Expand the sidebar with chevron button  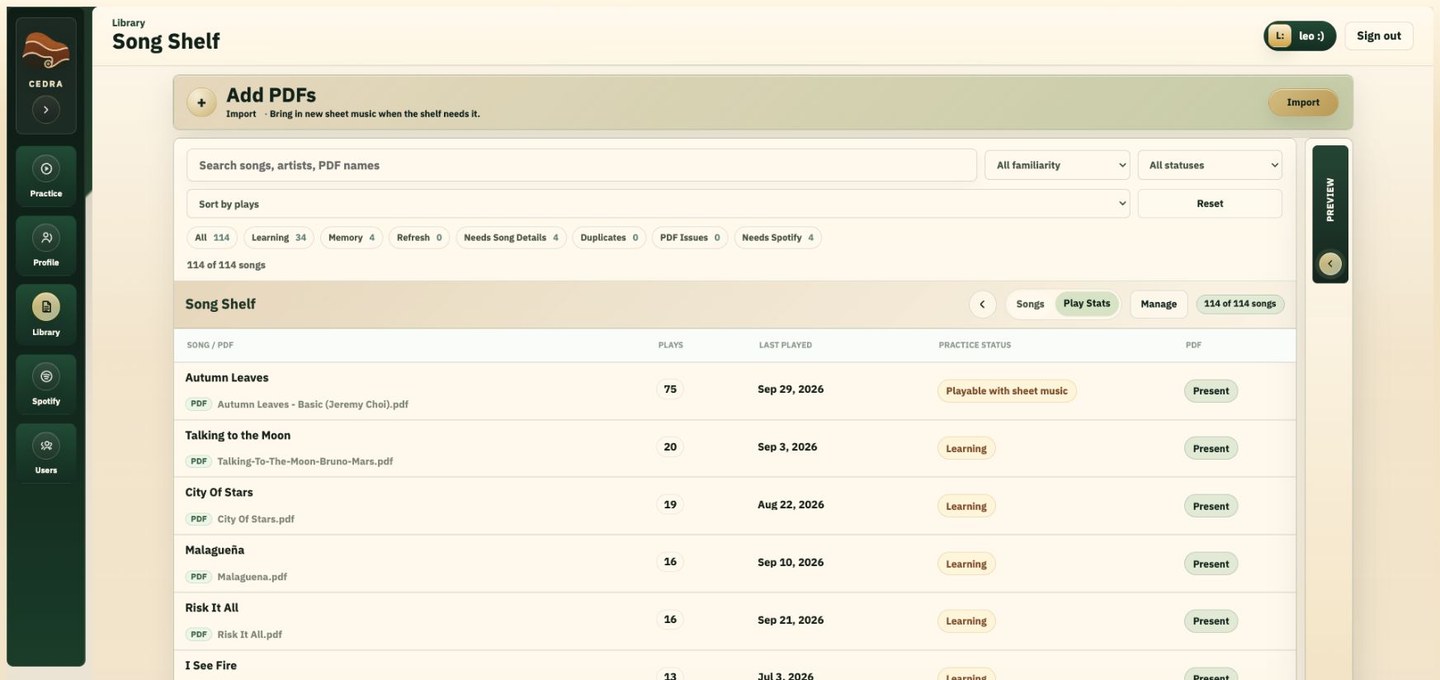pos(46,110)
